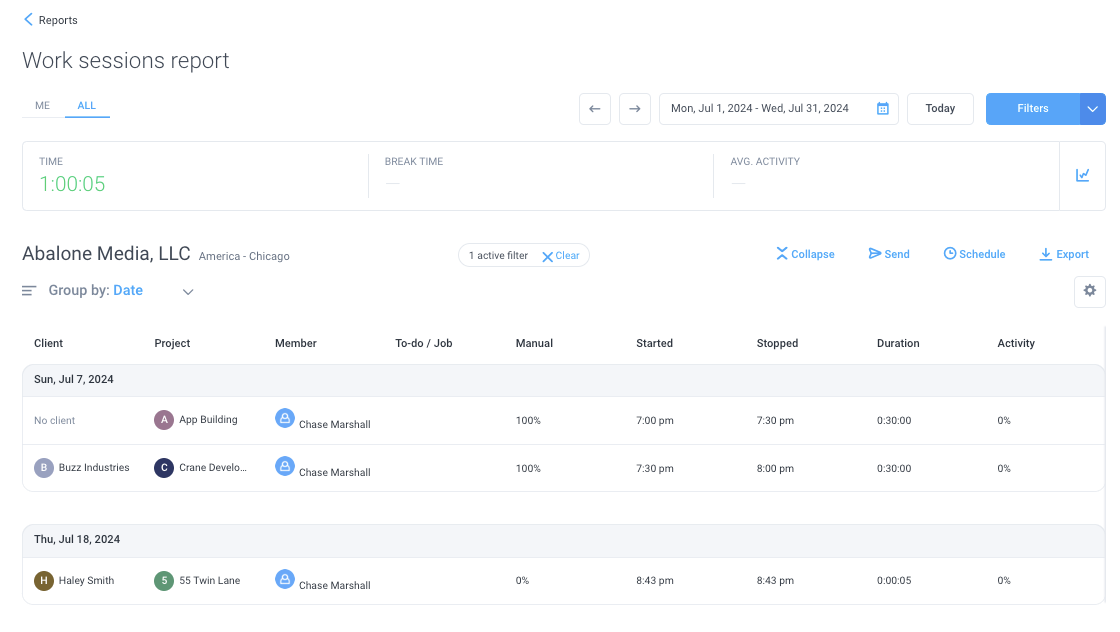Export the report
1120x632 pixels.
tap(1064, 254)
